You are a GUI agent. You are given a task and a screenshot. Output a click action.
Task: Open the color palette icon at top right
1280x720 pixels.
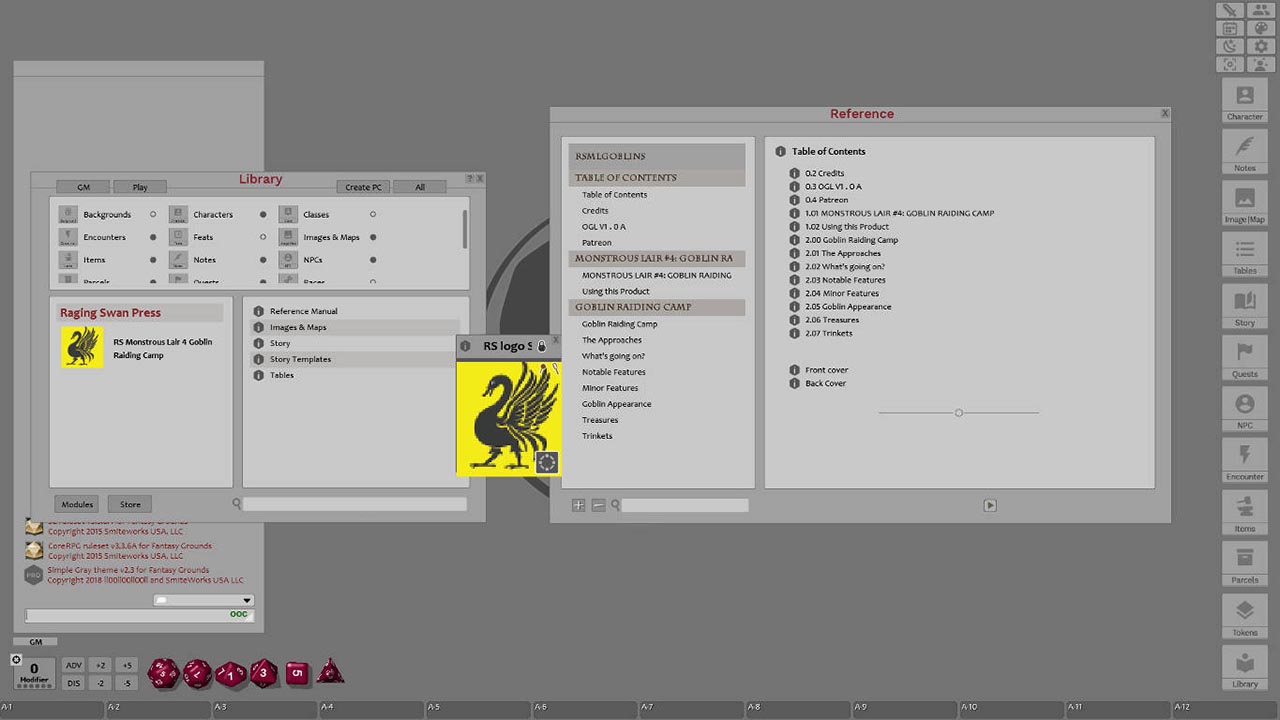[x=1260, y=29]
